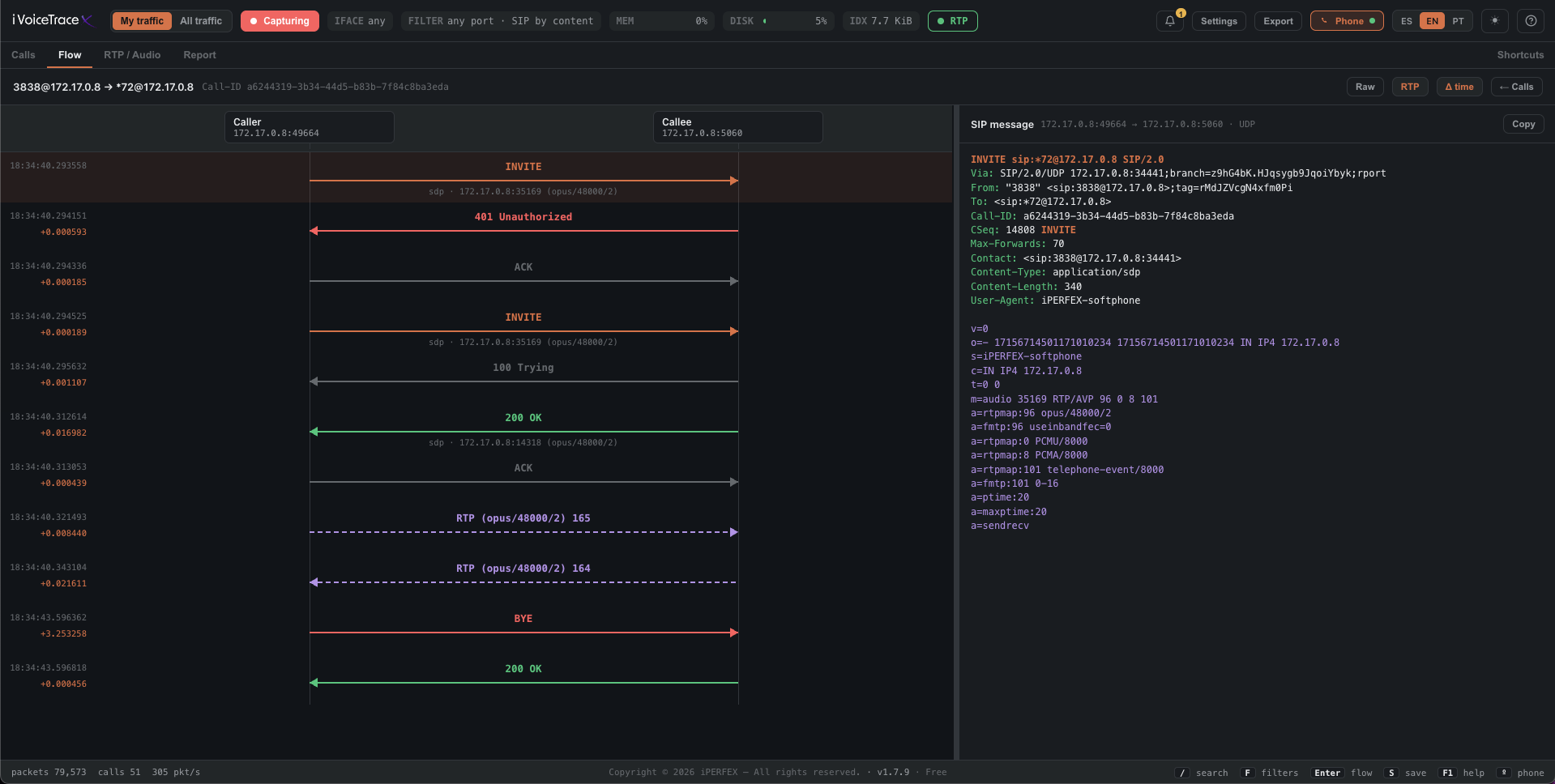Click the 3838@172.17.0.8 → *72@172.17.0.8 title
This screenshot has height=784, width=1555.
[103, 87]
